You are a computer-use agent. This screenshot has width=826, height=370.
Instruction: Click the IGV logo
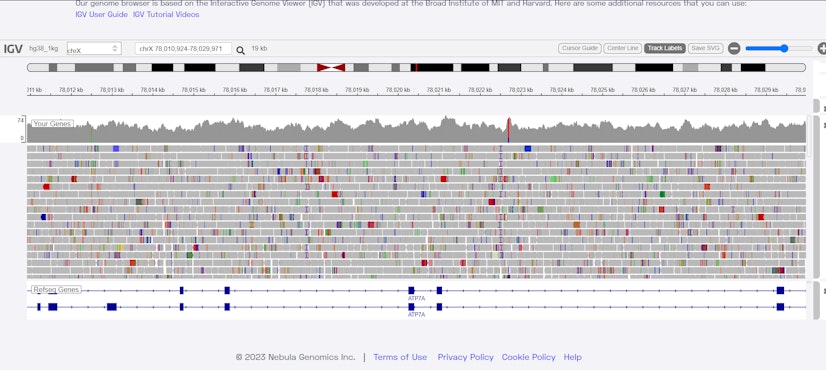coord(13,49)
